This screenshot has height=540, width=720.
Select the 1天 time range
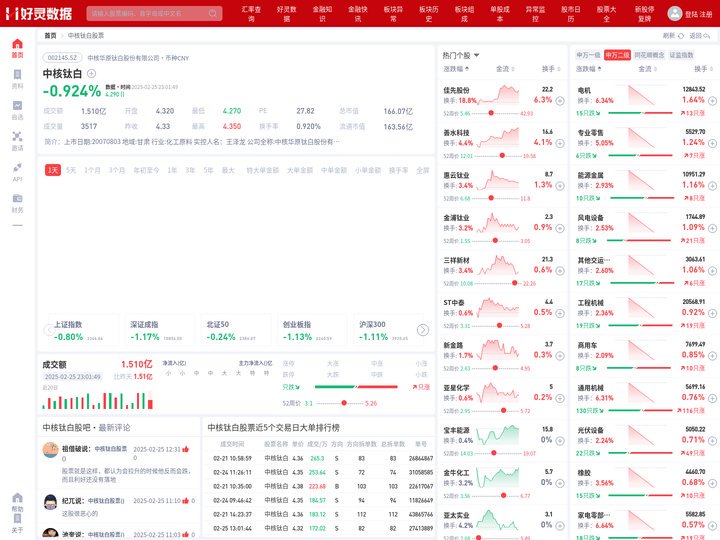[53, 170]
